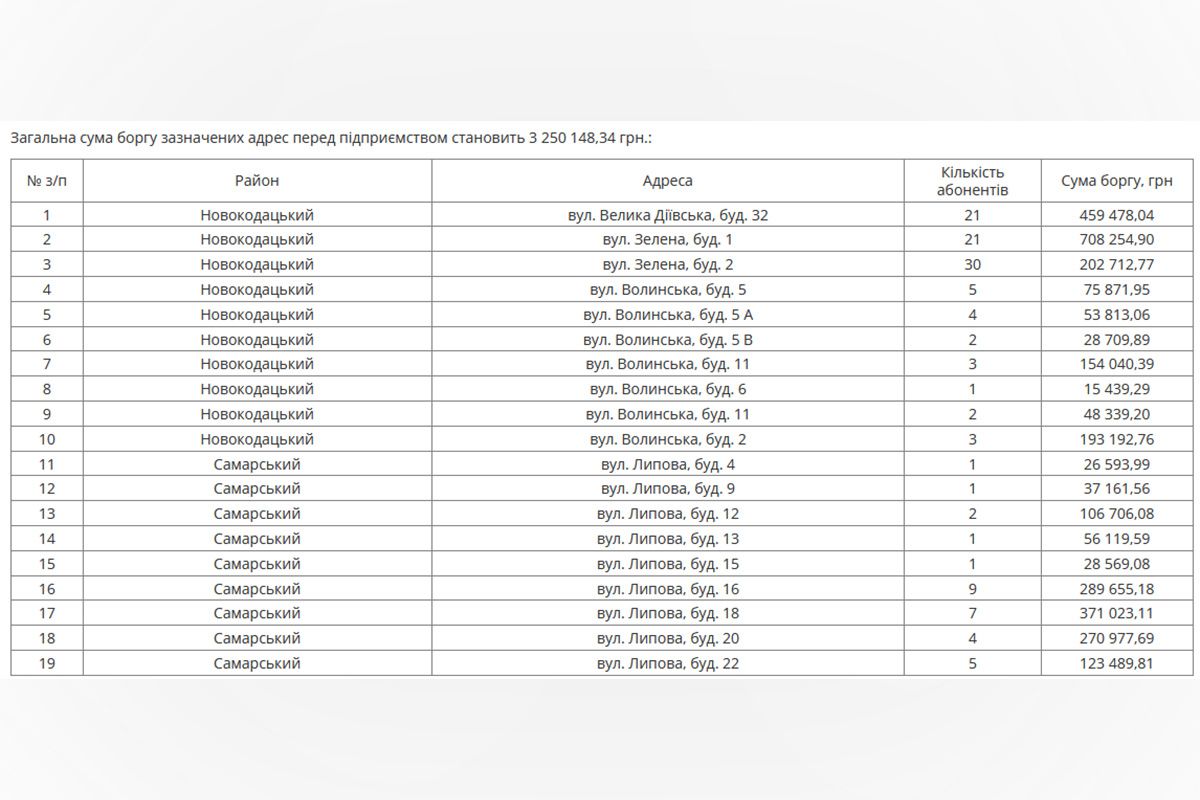Click address "вул. Волинська, буд. 6"
Screen dimensions: 1200x800
pyautogui.click(x=667, y=390)
